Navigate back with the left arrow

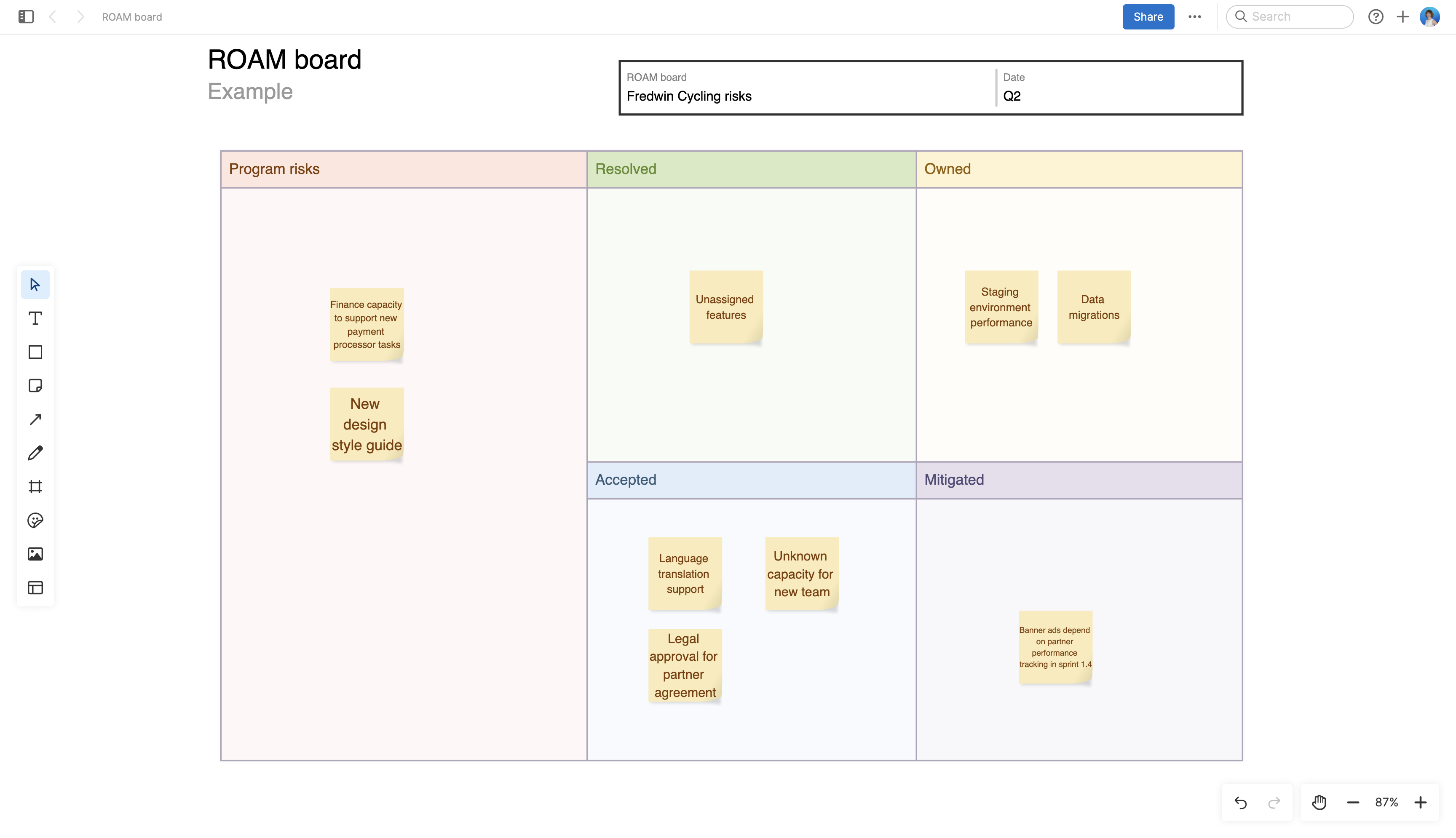(53, 16)
